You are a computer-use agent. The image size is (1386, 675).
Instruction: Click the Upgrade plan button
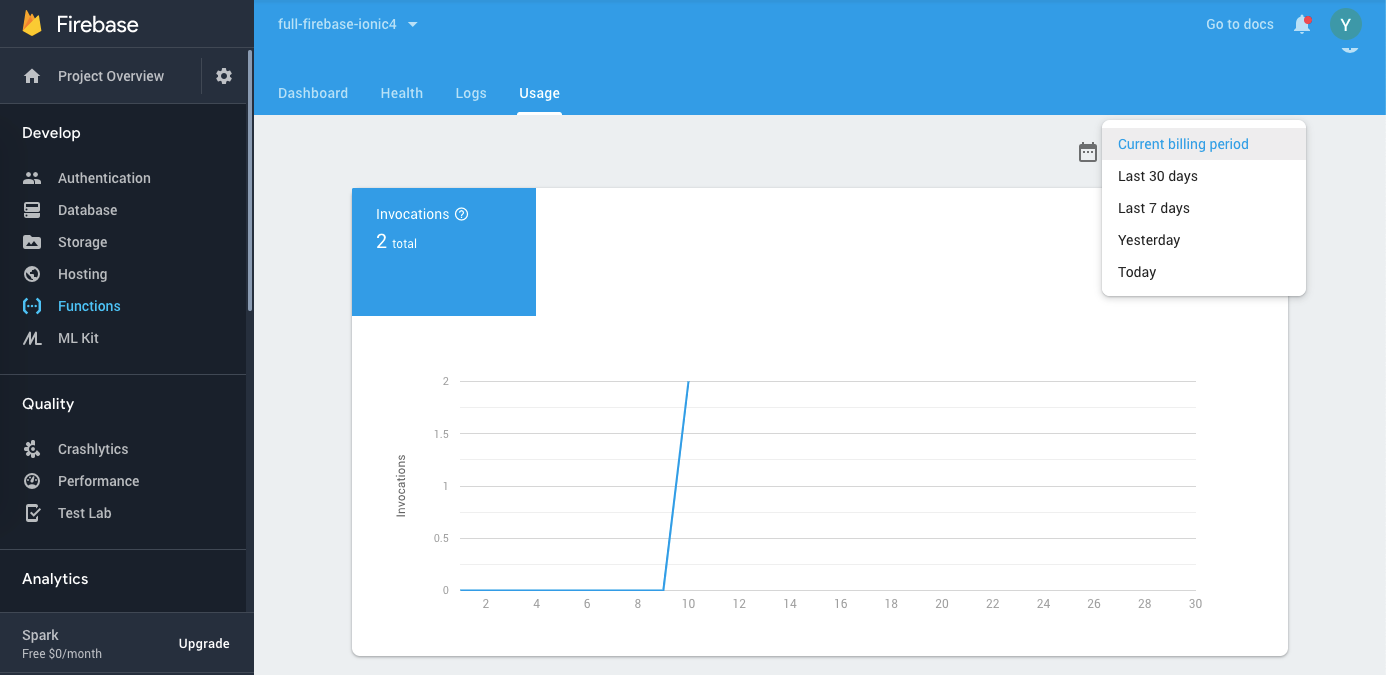pos(204,644)
